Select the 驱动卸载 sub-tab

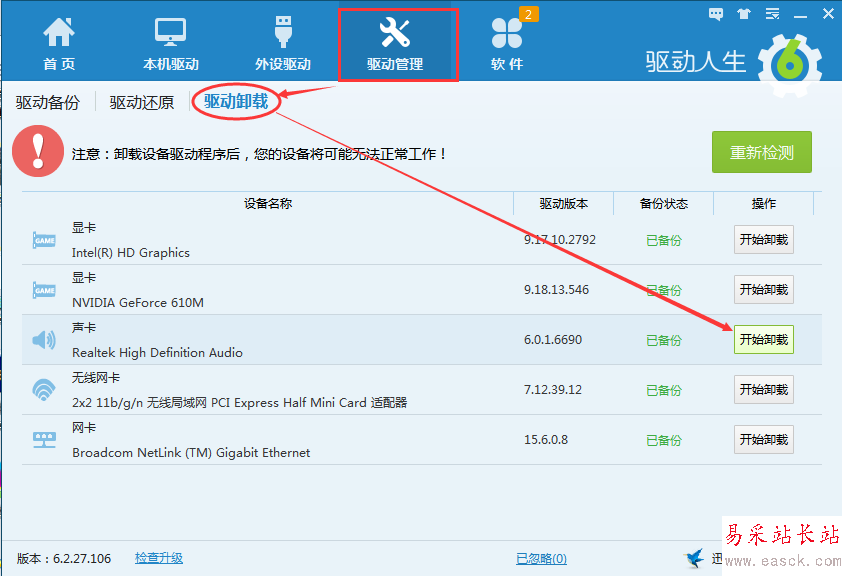[236, 101]
